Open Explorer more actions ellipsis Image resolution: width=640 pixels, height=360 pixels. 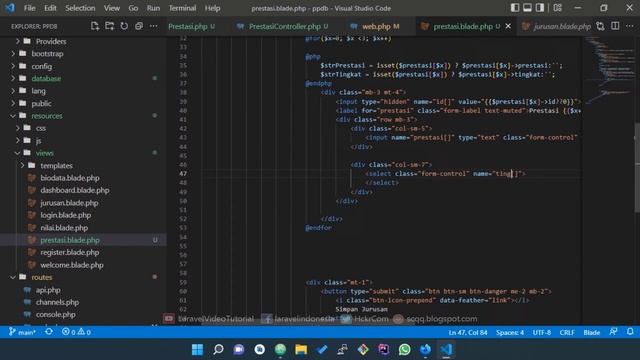(x=153, y=26)
